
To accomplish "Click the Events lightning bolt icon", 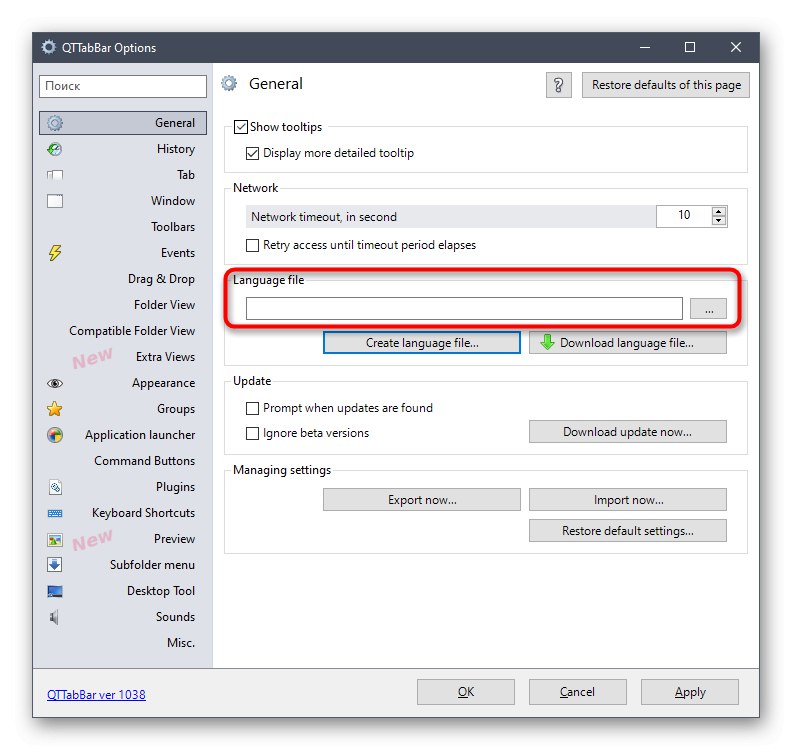I will (55, 253).
